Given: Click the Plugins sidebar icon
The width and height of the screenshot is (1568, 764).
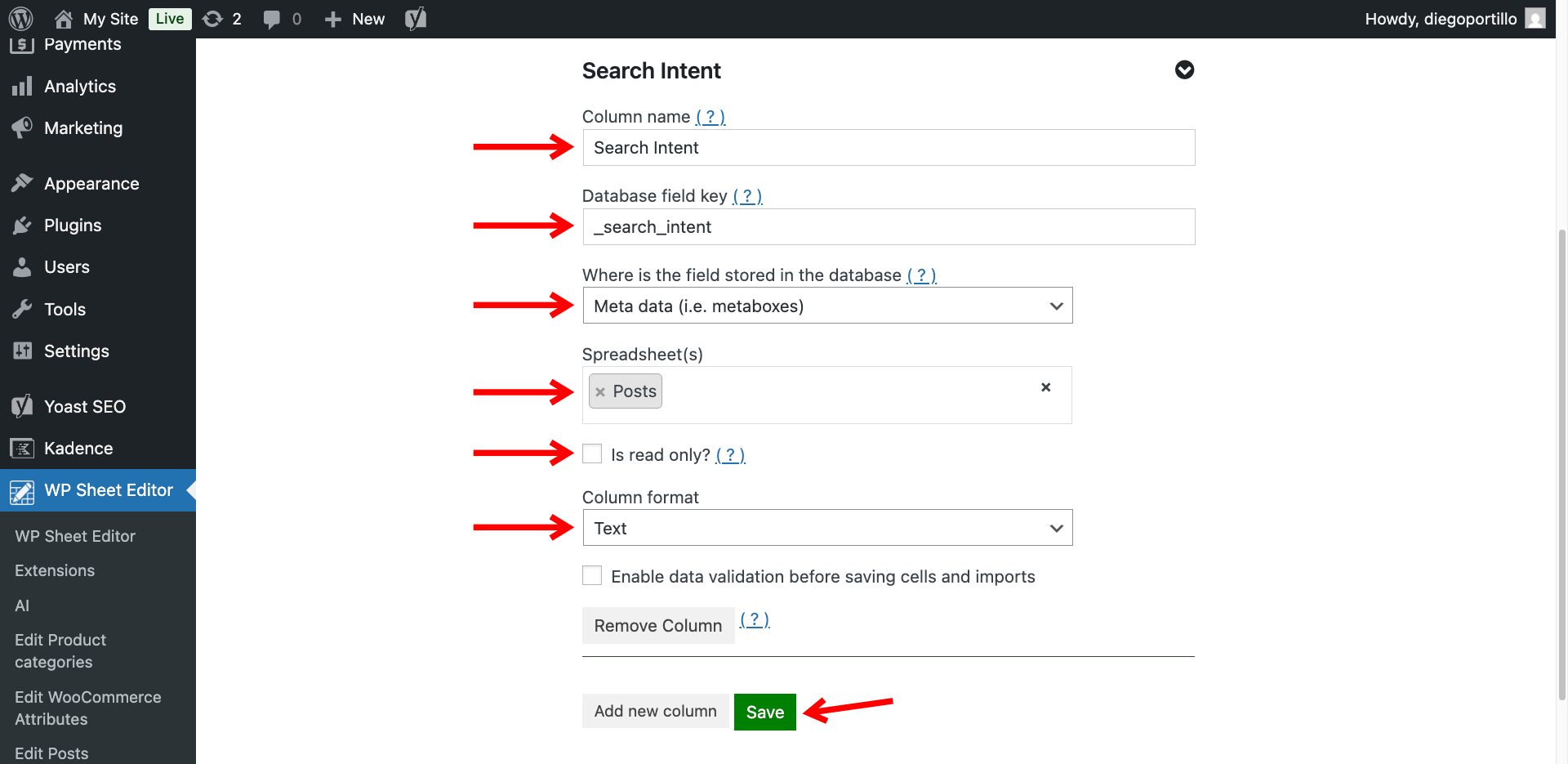Looking at the screenshot, I should 23,225.
